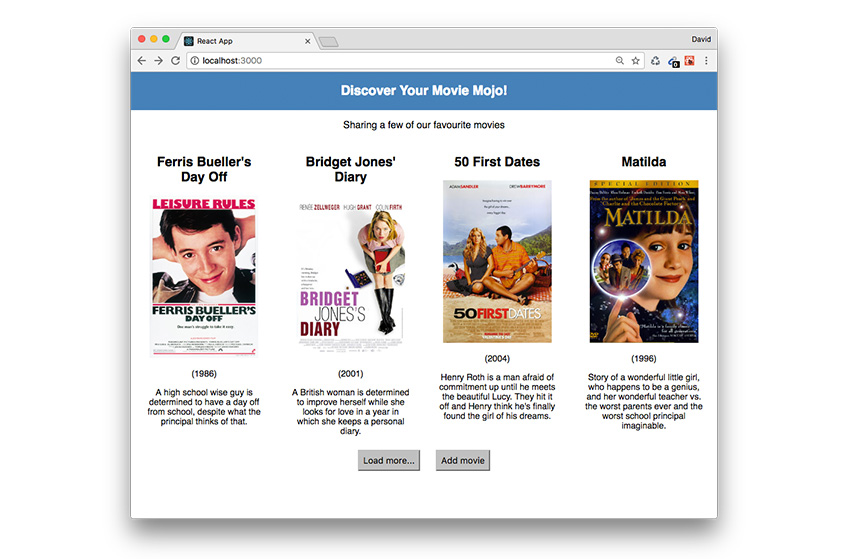Image resolution: width=850 pixels, height=559 pixels.
Task: Click the zoom magnifier icon in address bar
Action: pyautogui.click(x=620, y=61)
